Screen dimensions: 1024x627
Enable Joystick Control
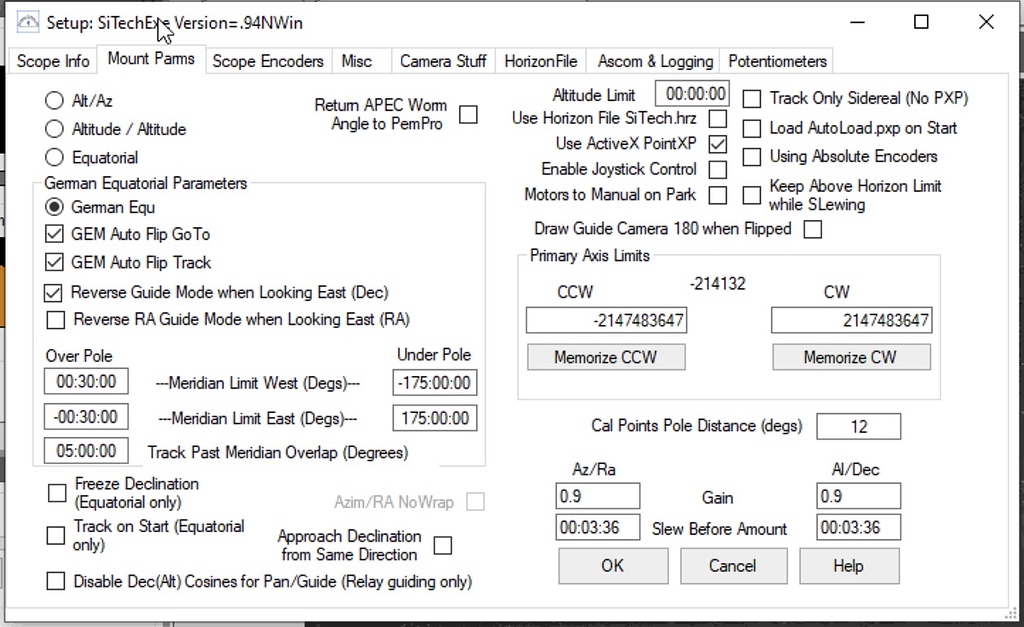pyautogui.click(x=716, y=169)
